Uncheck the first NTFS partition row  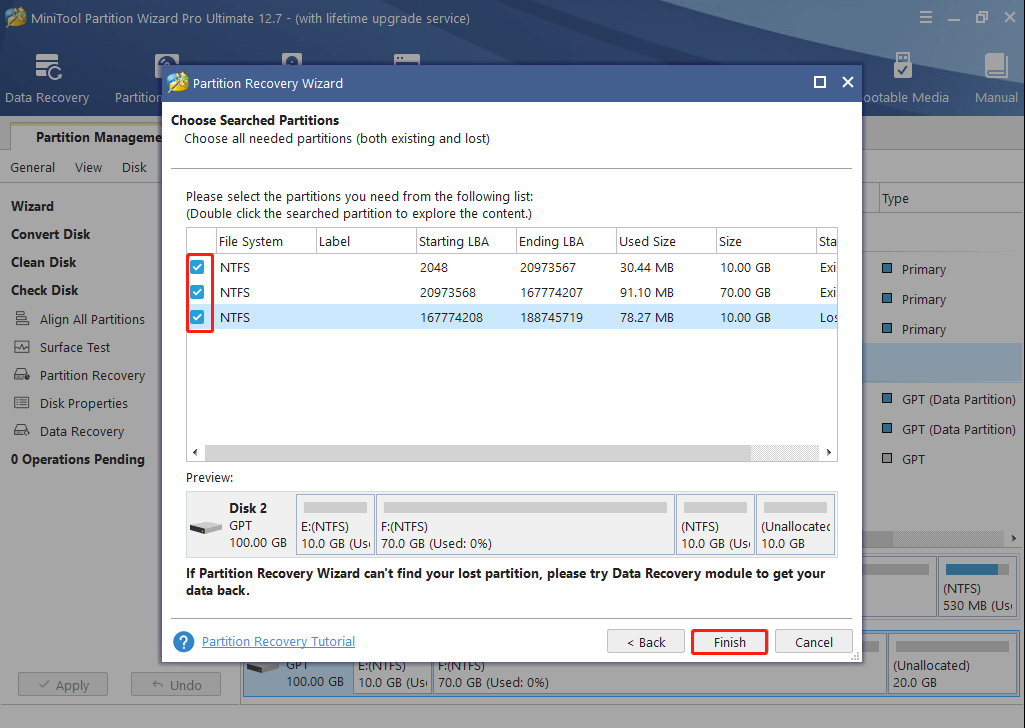[x=196, y=267]
